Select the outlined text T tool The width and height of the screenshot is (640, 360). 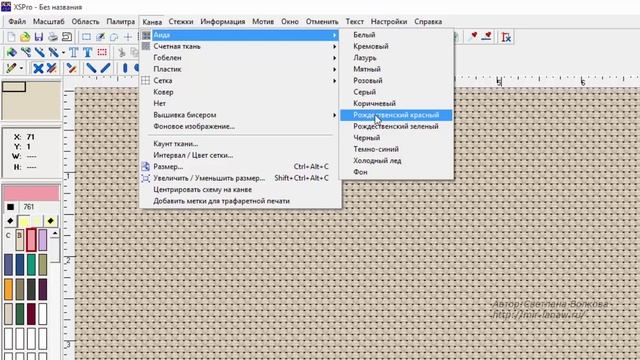point(73,52)
